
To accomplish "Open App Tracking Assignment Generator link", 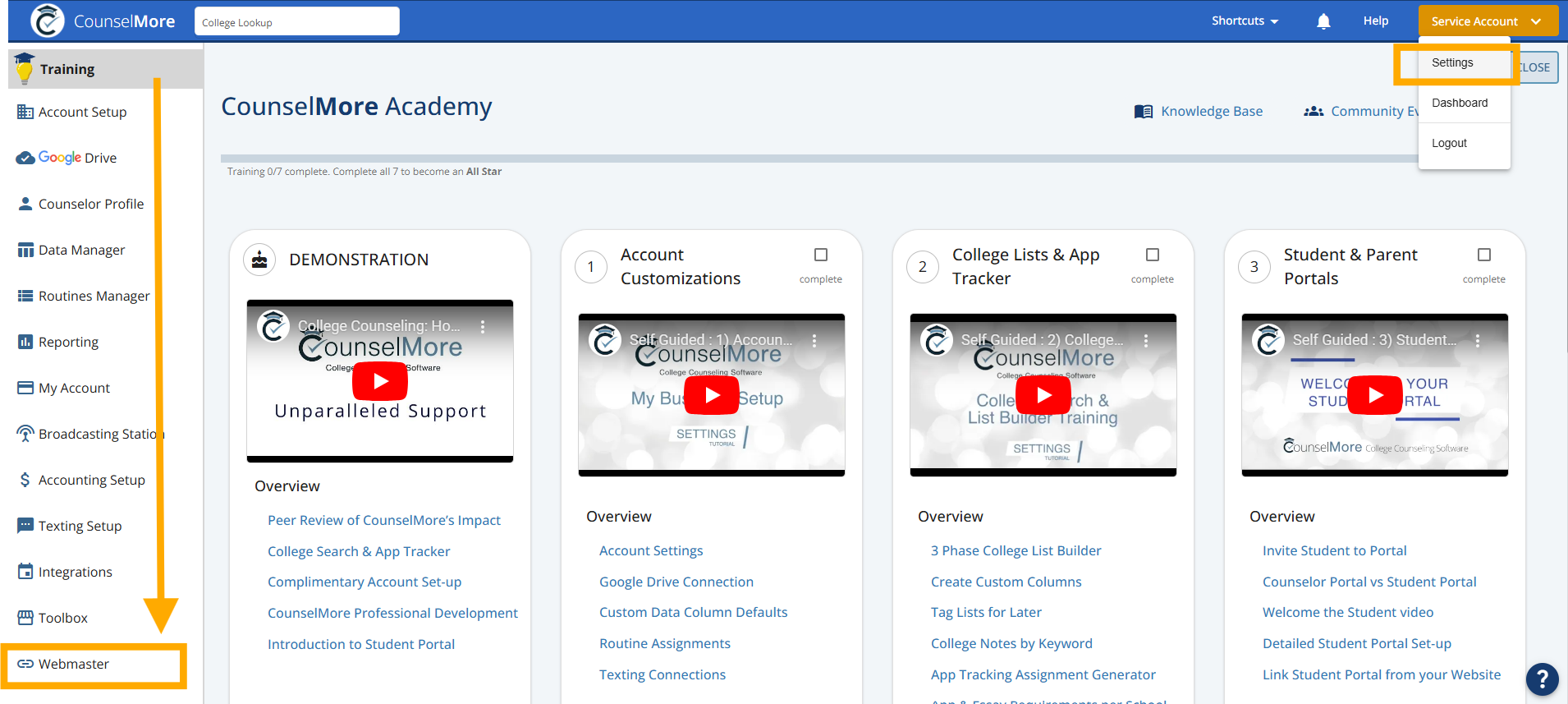I will tap(1043, 674).
